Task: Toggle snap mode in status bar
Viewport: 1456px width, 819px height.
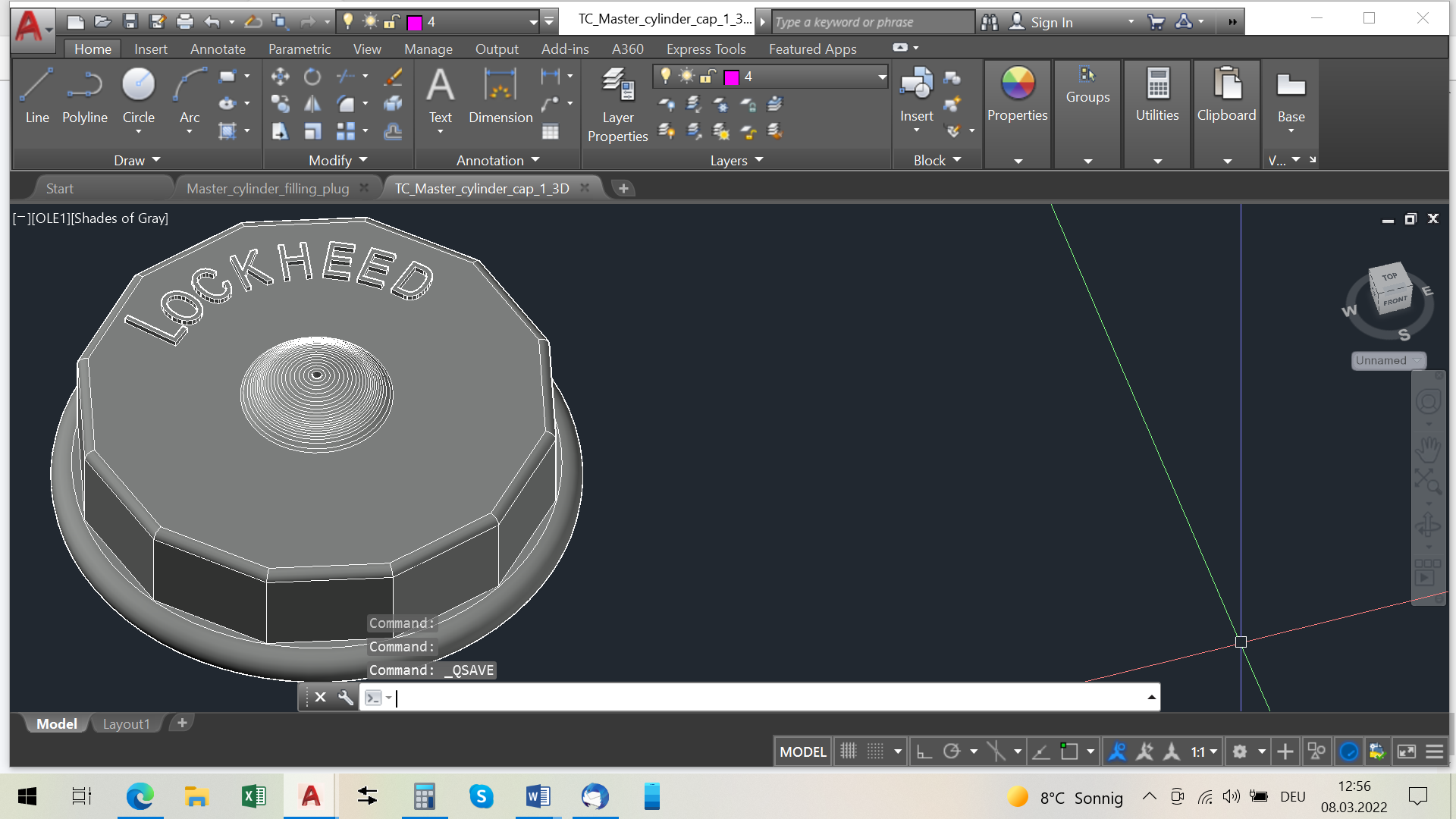Action: point(875,752)
